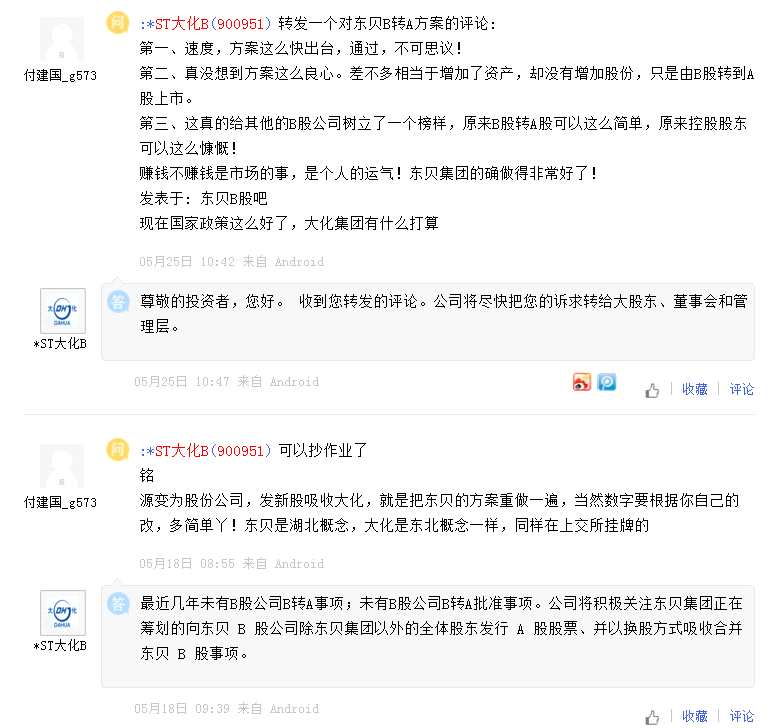Like the first answer with thumbs-up
This screenshot has width=781, height=728.
(652, 390)
